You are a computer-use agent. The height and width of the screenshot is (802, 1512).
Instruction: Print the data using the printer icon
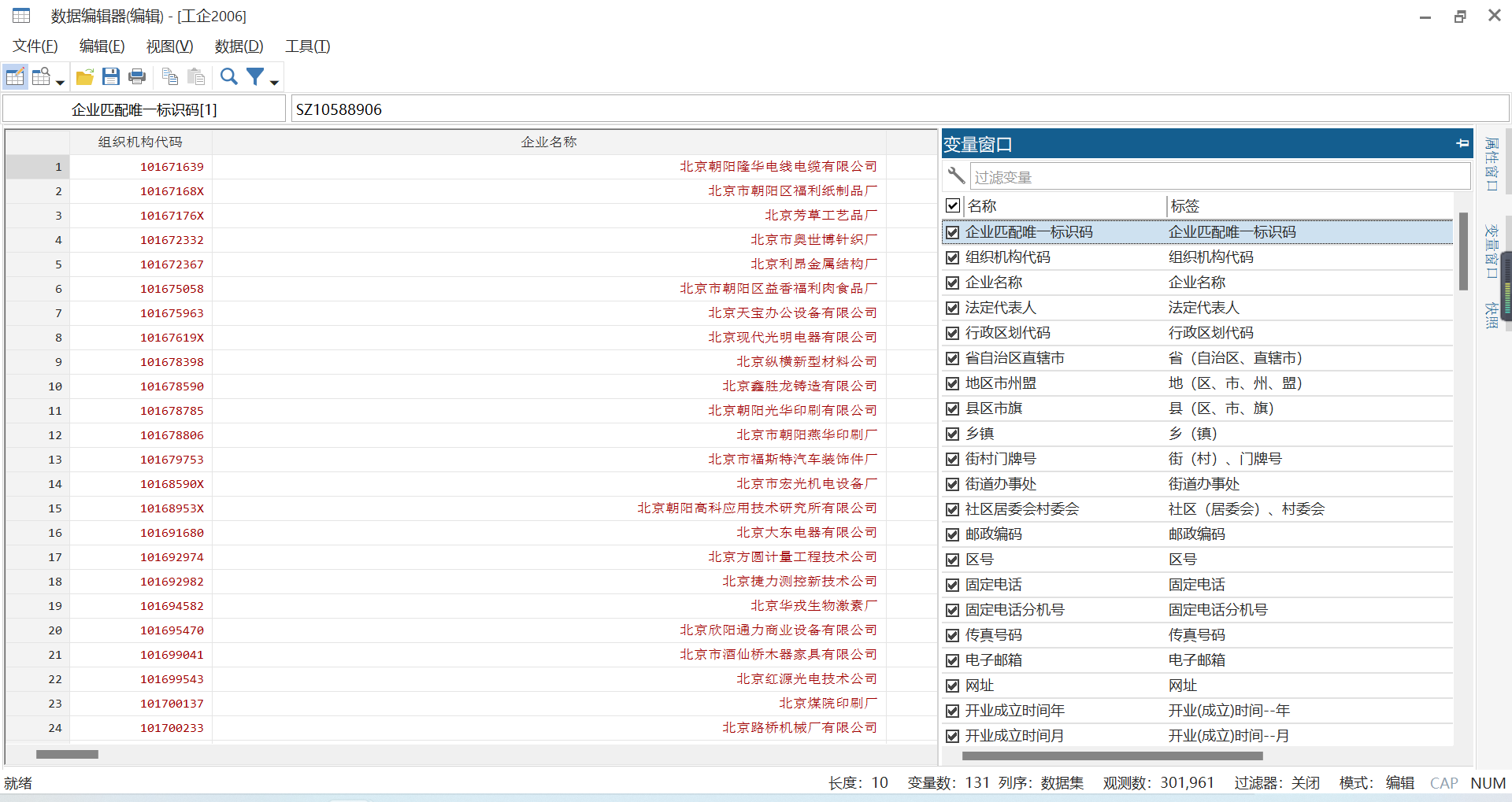pyautogui.click(x=137, y=76)
